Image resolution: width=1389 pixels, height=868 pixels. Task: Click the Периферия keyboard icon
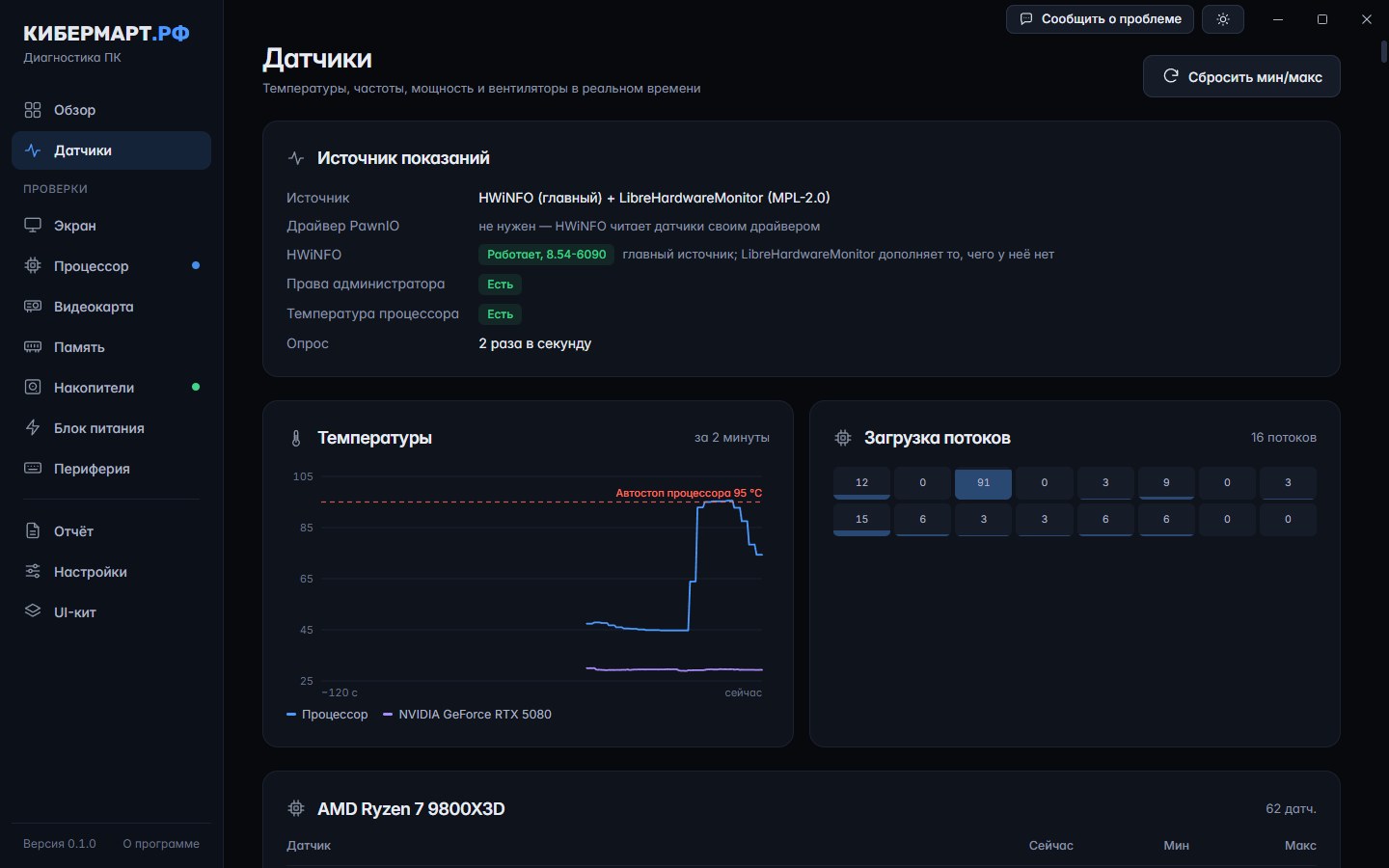point(33,469)
